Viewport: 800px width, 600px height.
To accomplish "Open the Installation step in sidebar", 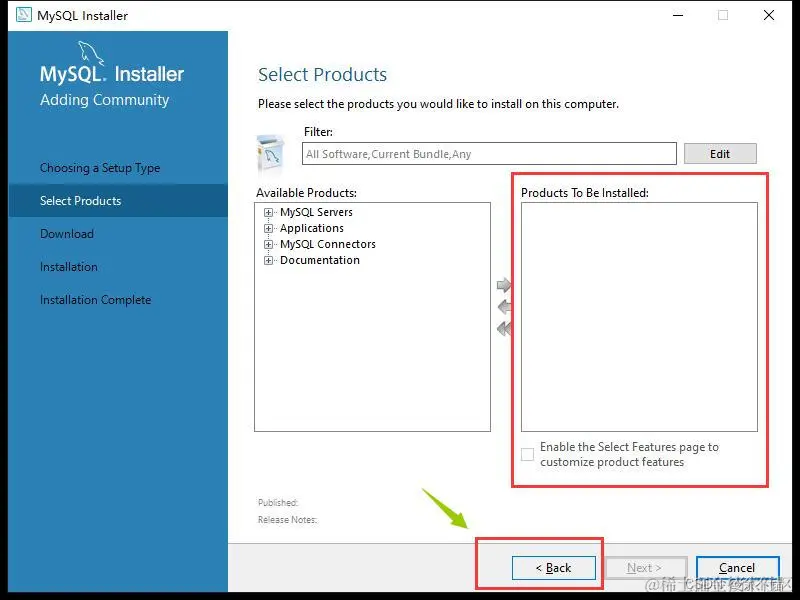I will coord(69,267).
